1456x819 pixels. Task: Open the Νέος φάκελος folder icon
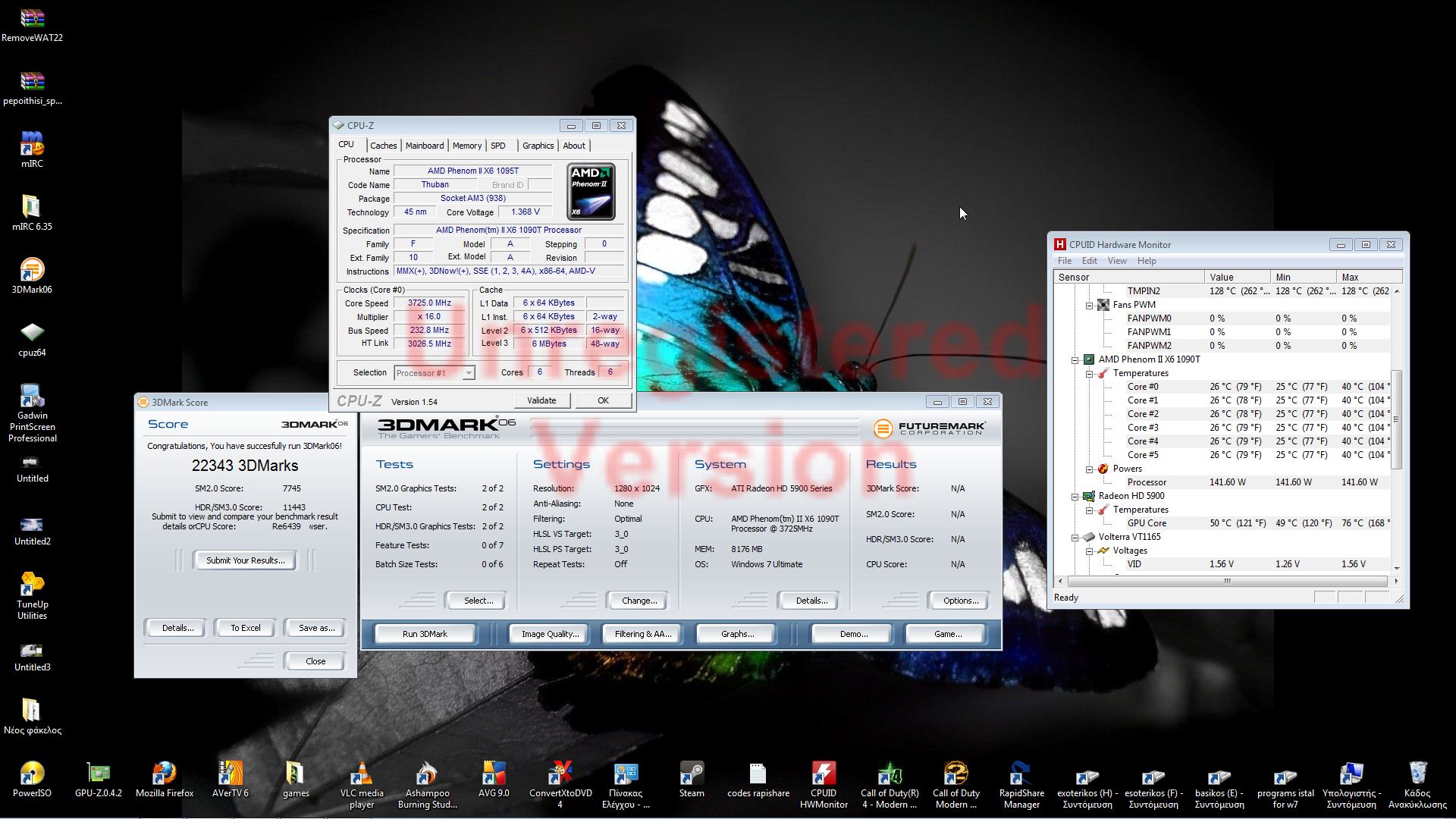coord(32,717)
